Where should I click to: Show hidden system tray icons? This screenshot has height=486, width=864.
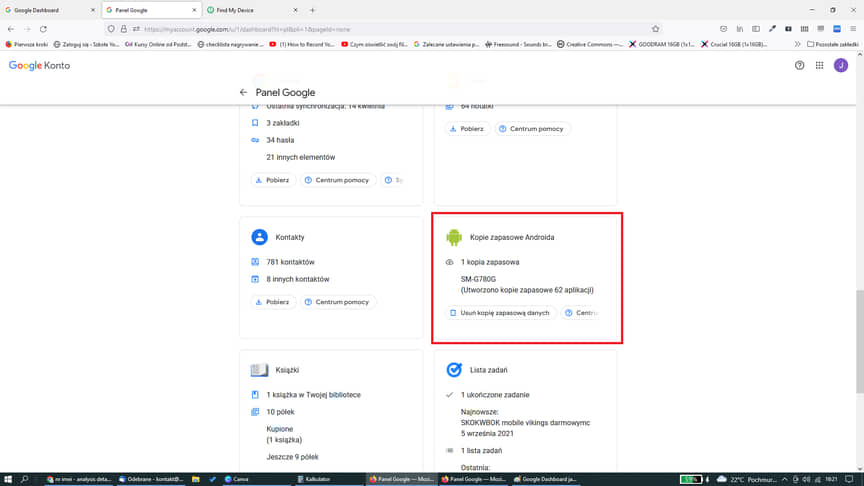(785, 479)
